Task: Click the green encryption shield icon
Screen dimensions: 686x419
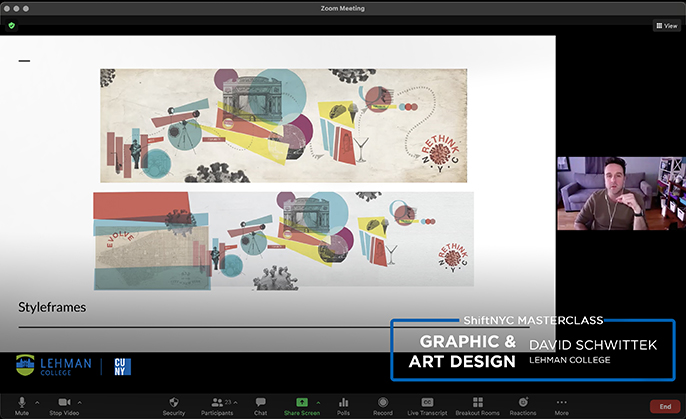Action: 12,26
